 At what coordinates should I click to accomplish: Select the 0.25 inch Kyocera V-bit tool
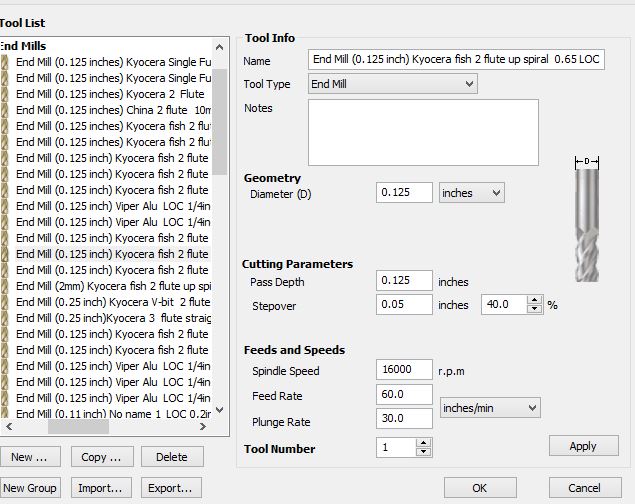[x=111, y=302]
